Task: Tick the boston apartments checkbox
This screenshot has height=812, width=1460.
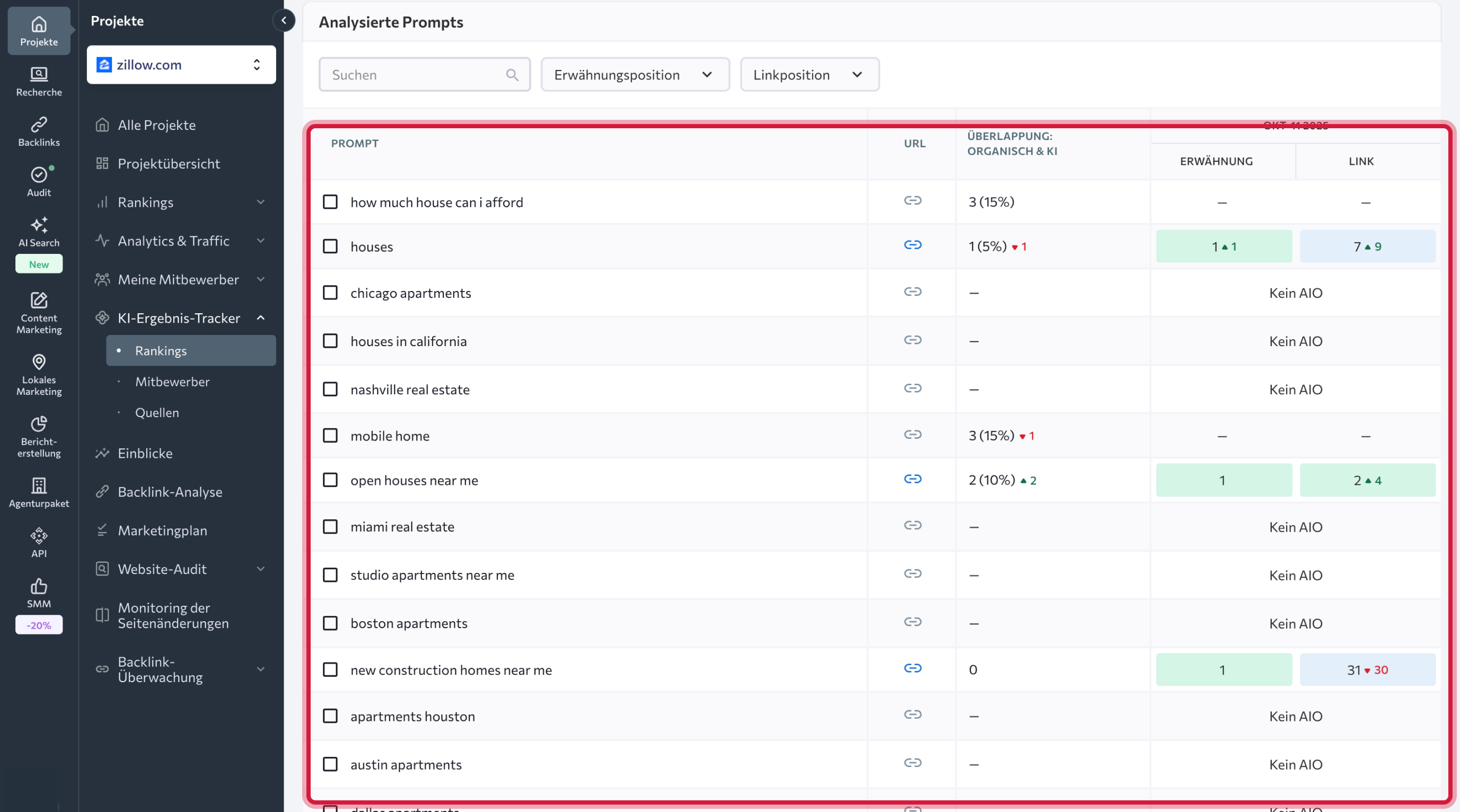Action: tap(330, 623)
